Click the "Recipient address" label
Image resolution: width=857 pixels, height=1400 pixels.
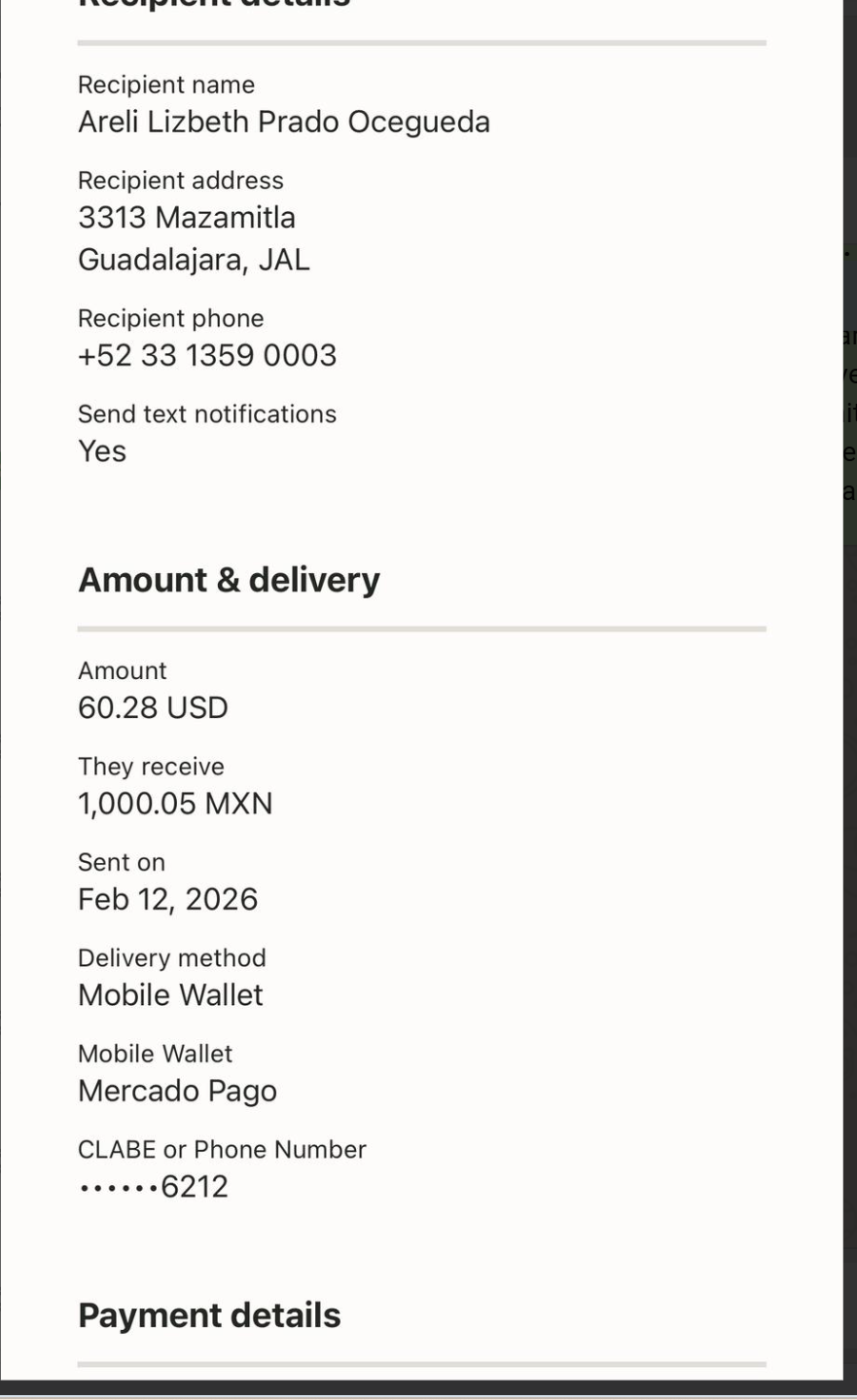(180, 181)
